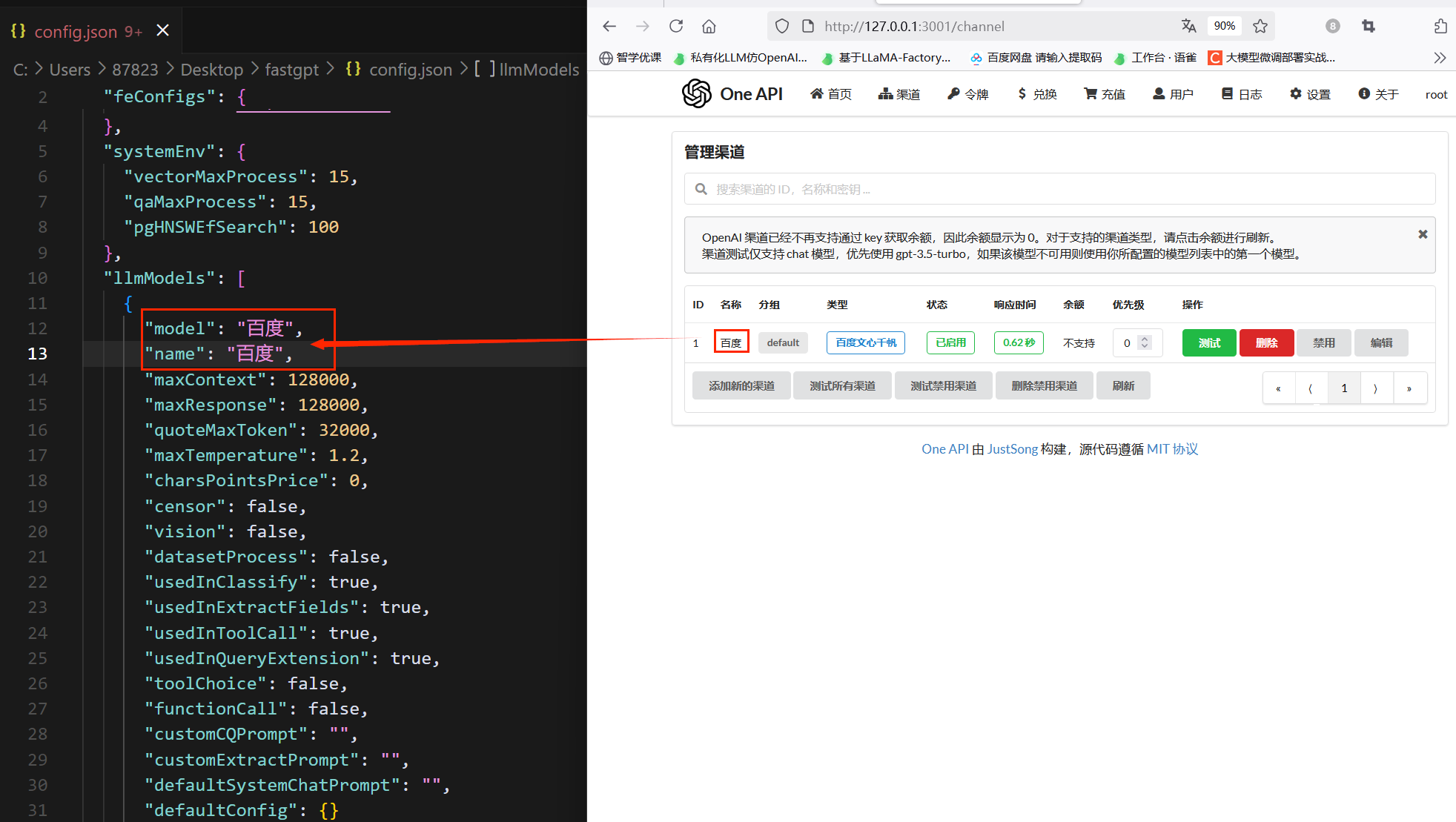This screenshot has width=1456, height=822.
Task: Go back with the browser back arrow
Action: pyautogui.click(x=609, y=27)
